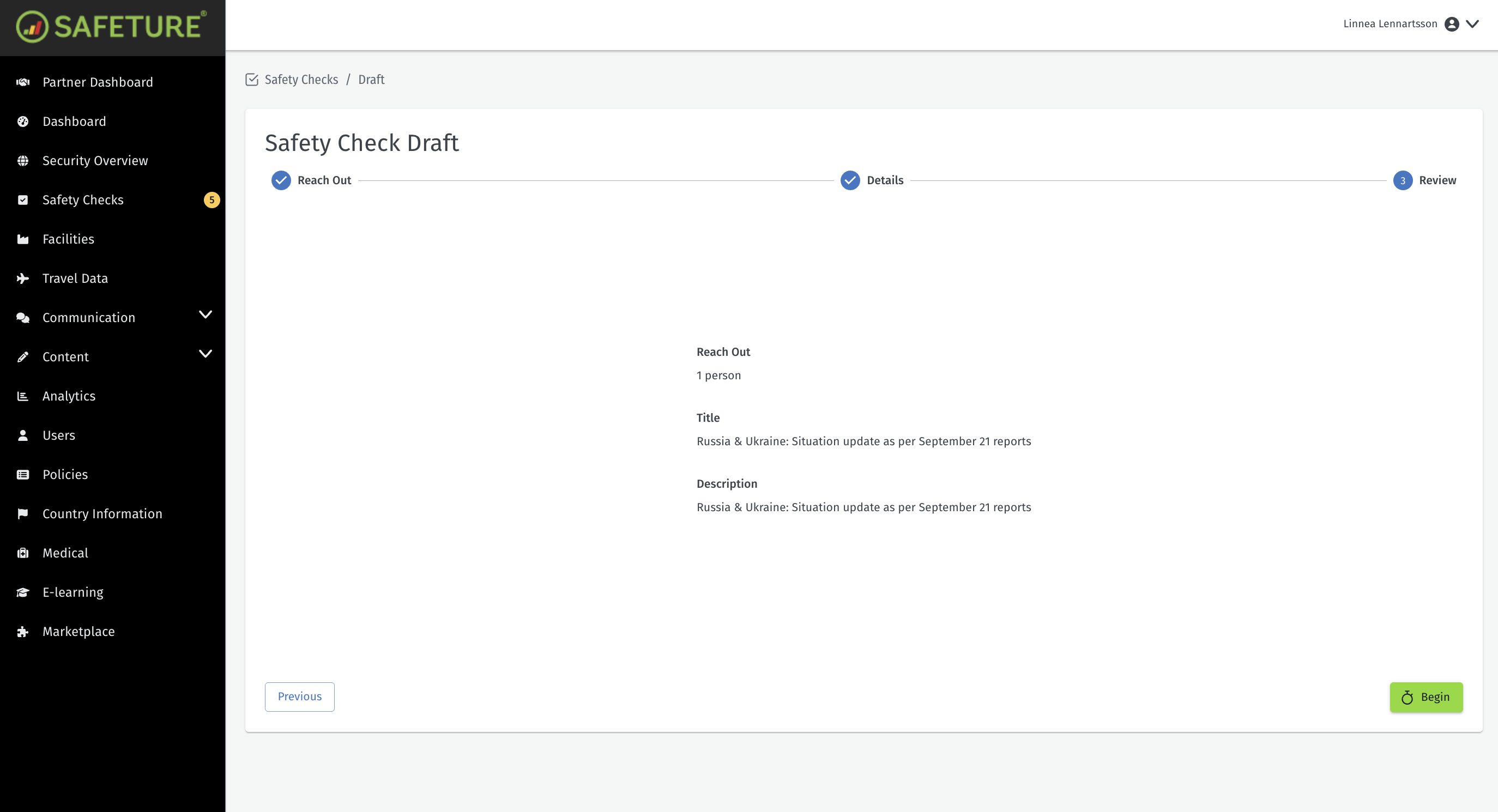Screen dimensions: 1498x812
Task: Click the E-learning graduation cap icon
Action: click(x=23, y=592)
